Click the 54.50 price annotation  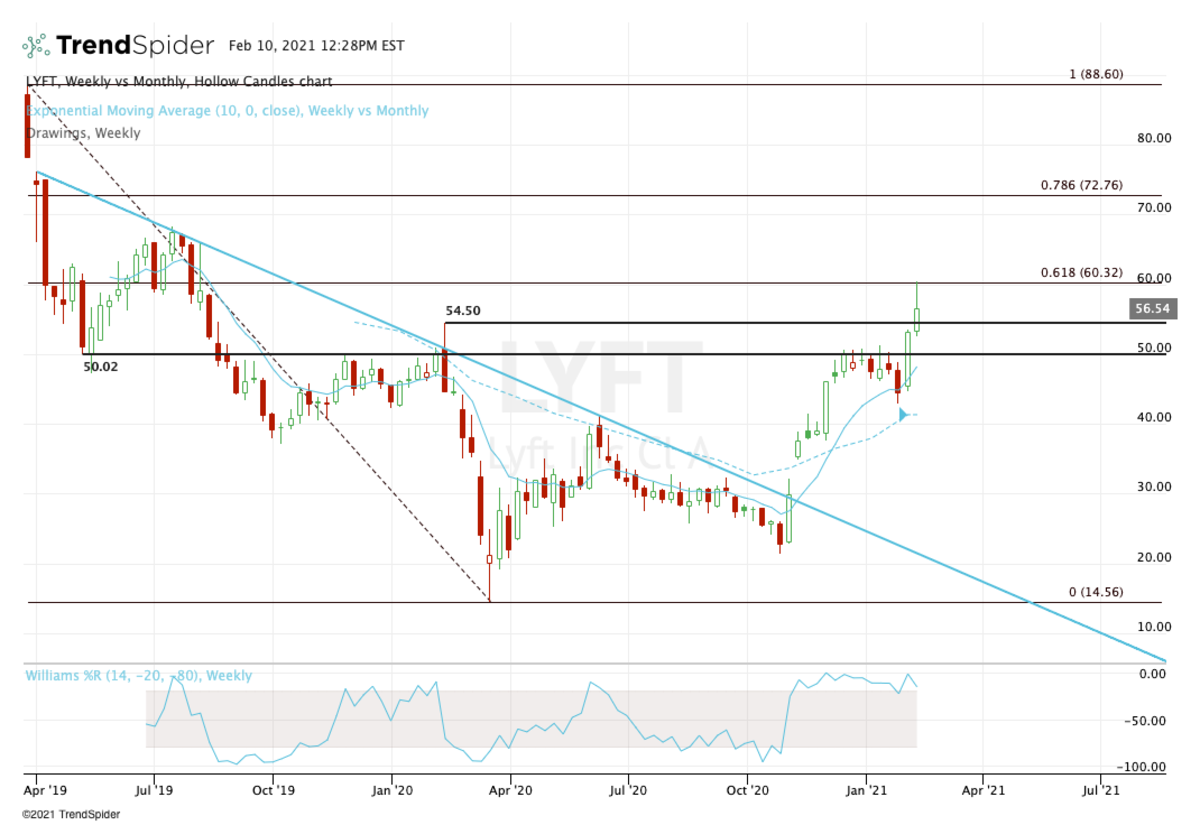(463, 311)
